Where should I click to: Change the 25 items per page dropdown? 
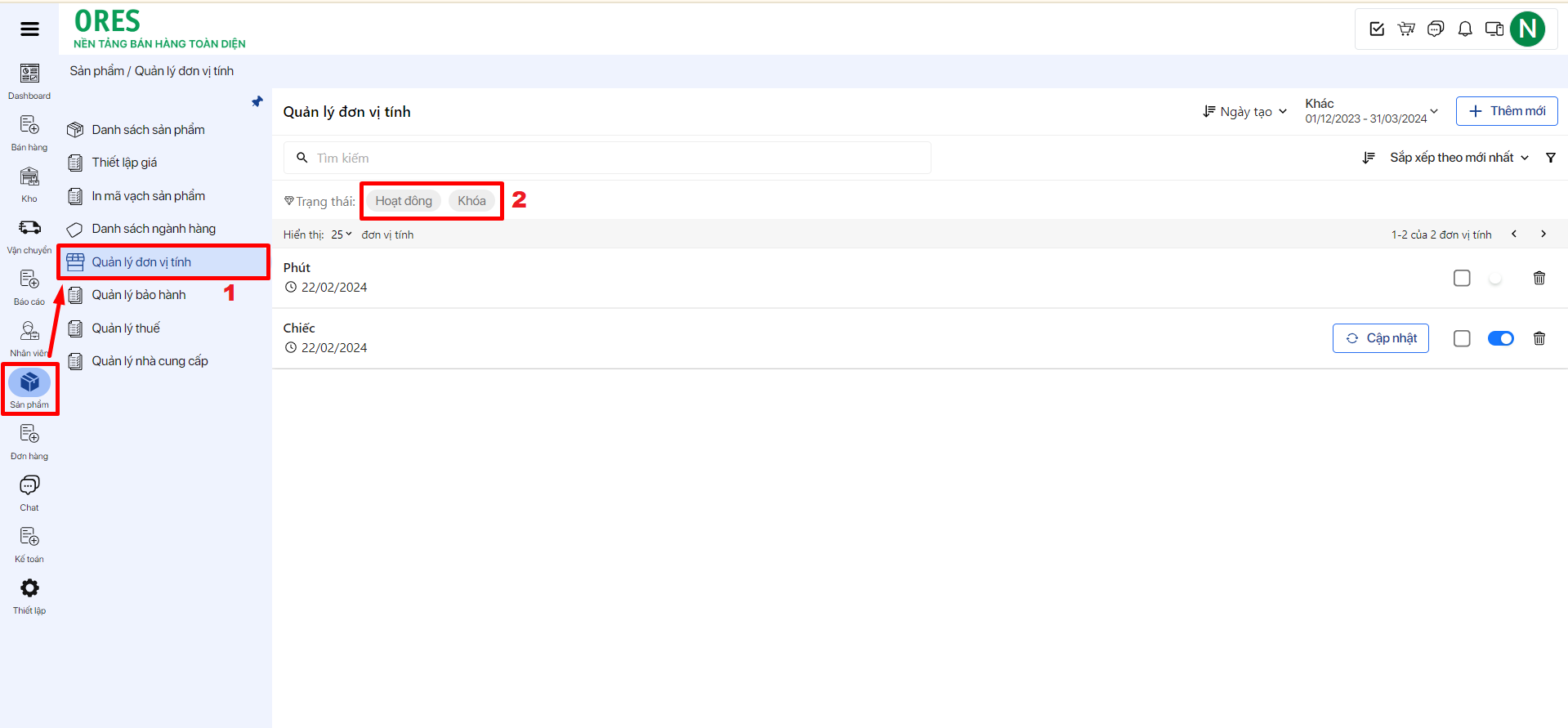pos(342,234)
